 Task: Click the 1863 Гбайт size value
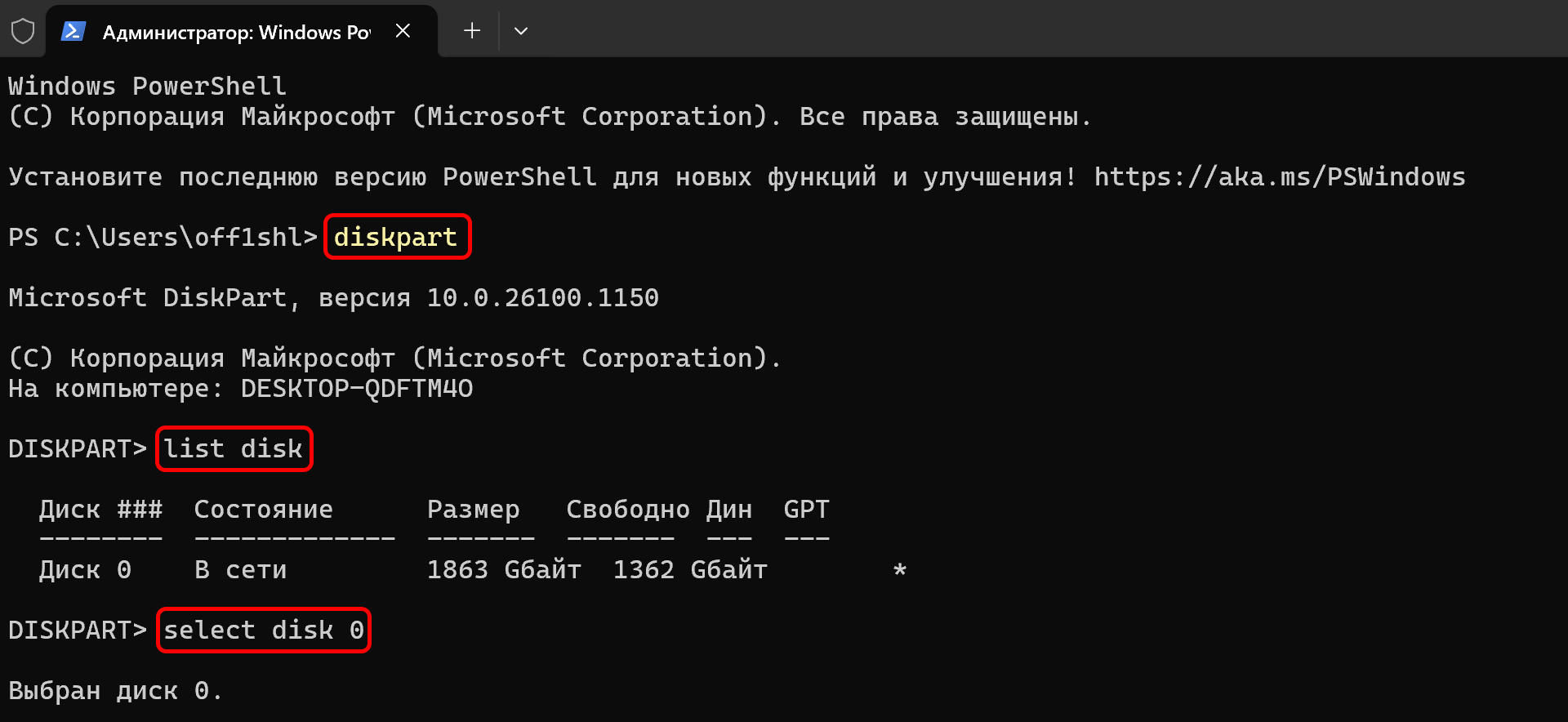(503, 569)
